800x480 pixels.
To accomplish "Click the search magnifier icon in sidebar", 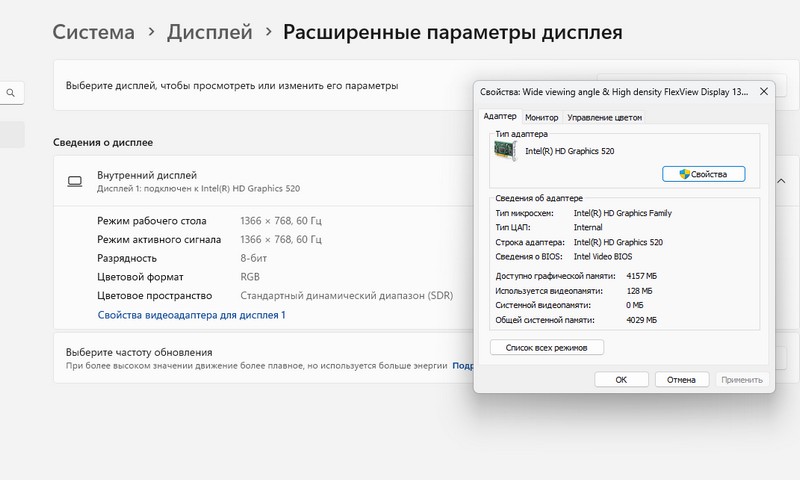I will click(x=11, y=93).
